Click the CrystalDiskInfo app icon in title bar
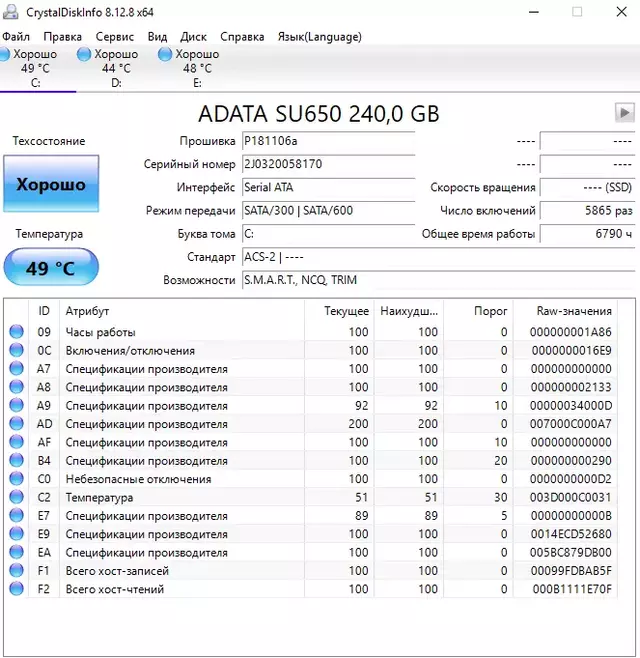The image size is (640, 658). point(10,12)
